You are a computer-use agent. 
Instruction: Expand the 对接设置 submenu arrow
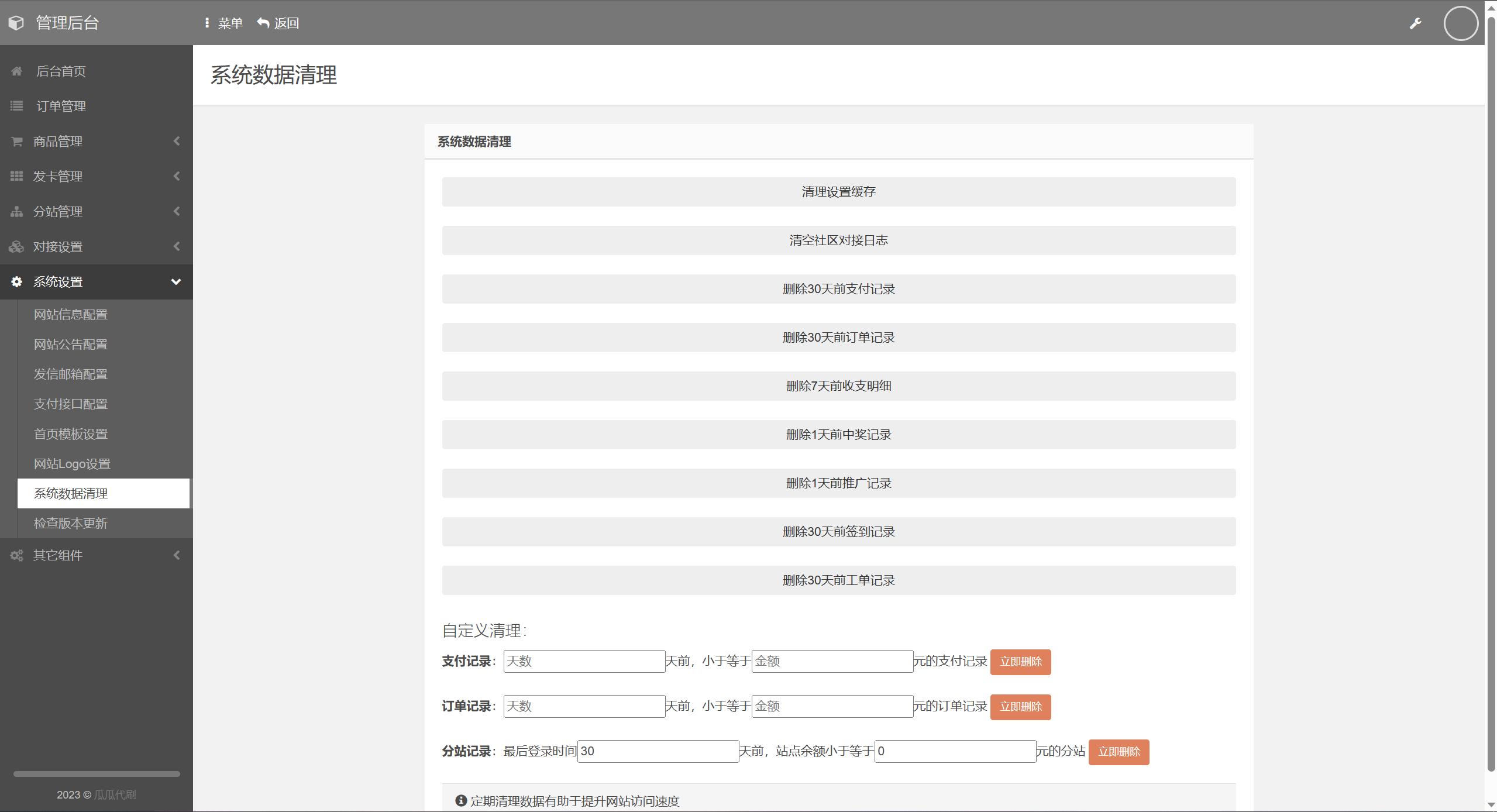click(176, 246)
